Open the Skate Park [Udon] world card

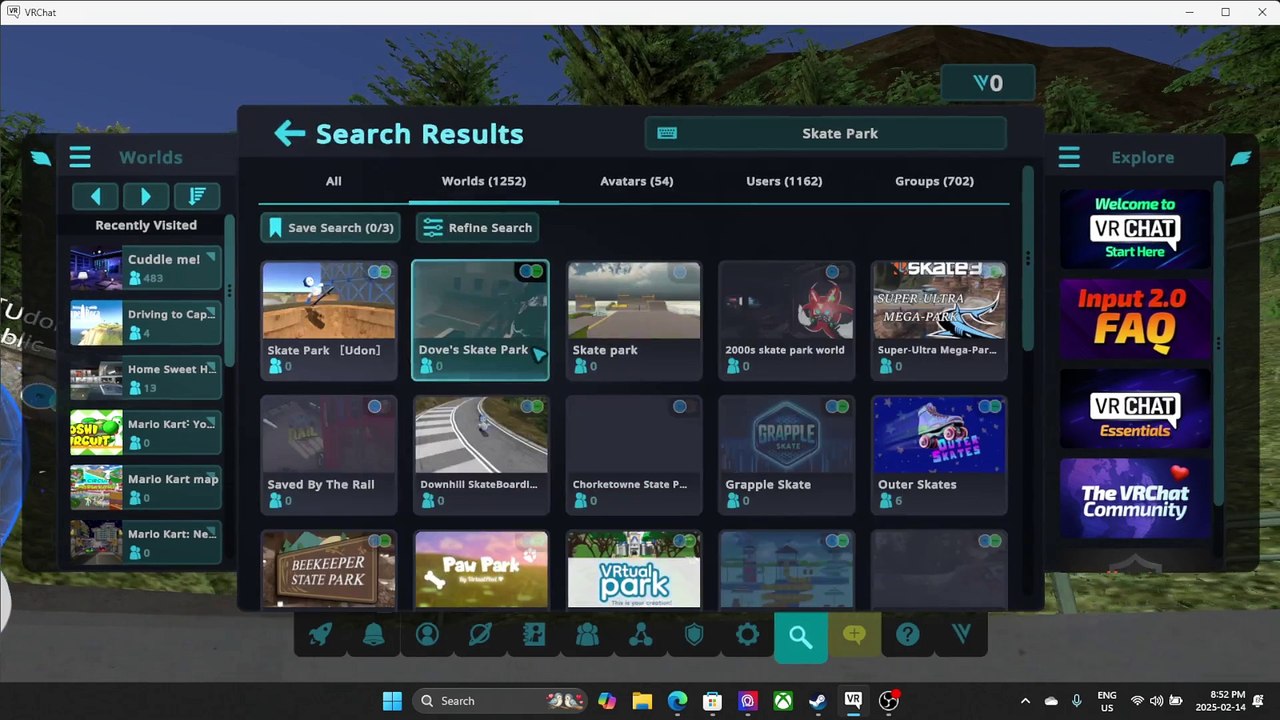pyautogui.click(x=329, y=320)
